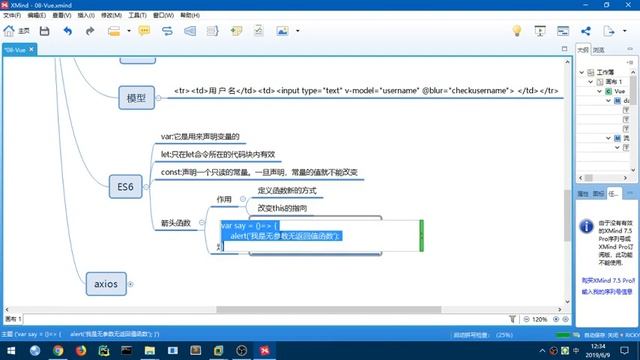Open the Windows Start menu
This screenshot has height=360, width=640.
[11, 351]
